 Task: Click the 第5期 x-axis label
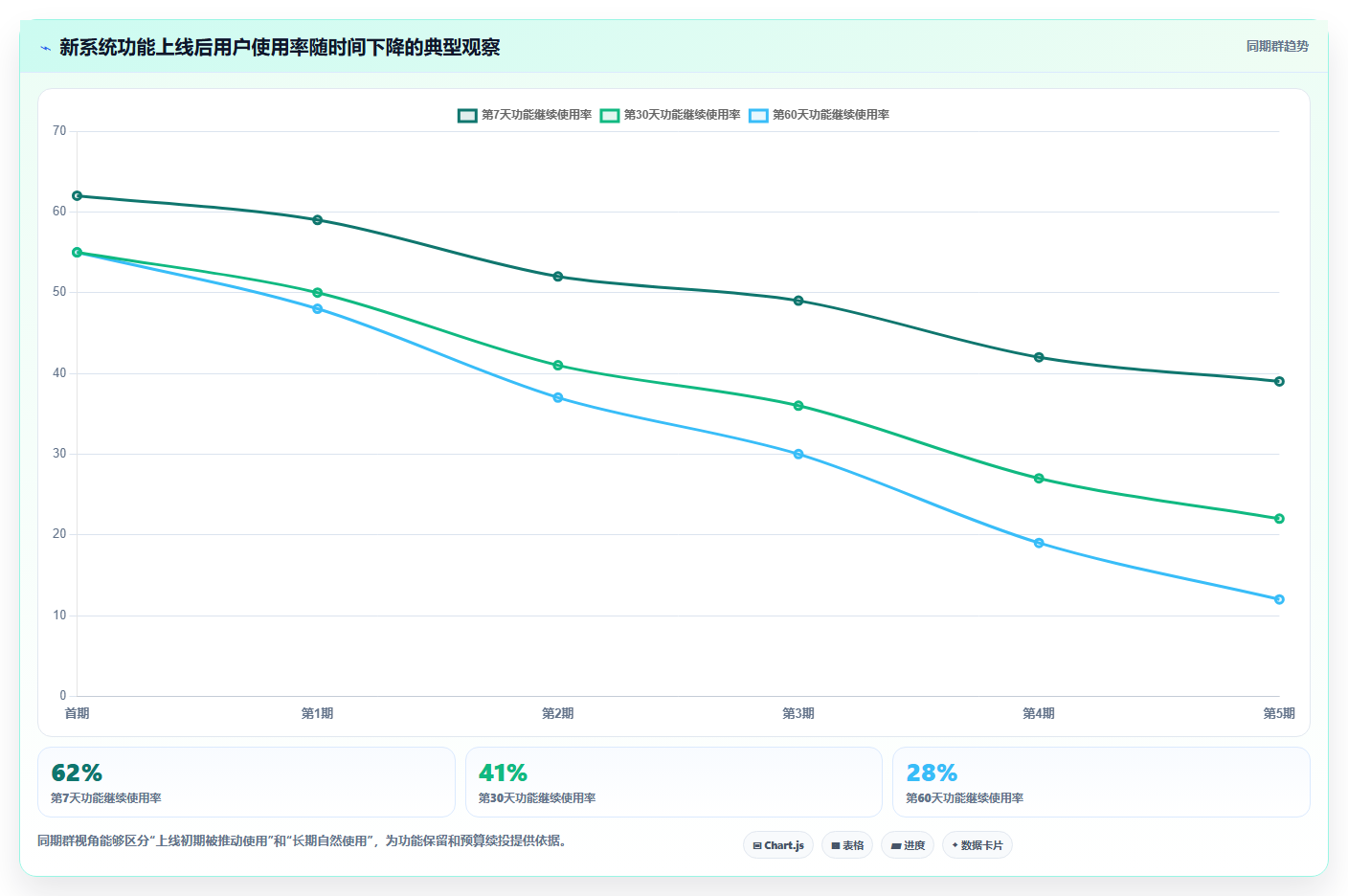coord(1279,713)
